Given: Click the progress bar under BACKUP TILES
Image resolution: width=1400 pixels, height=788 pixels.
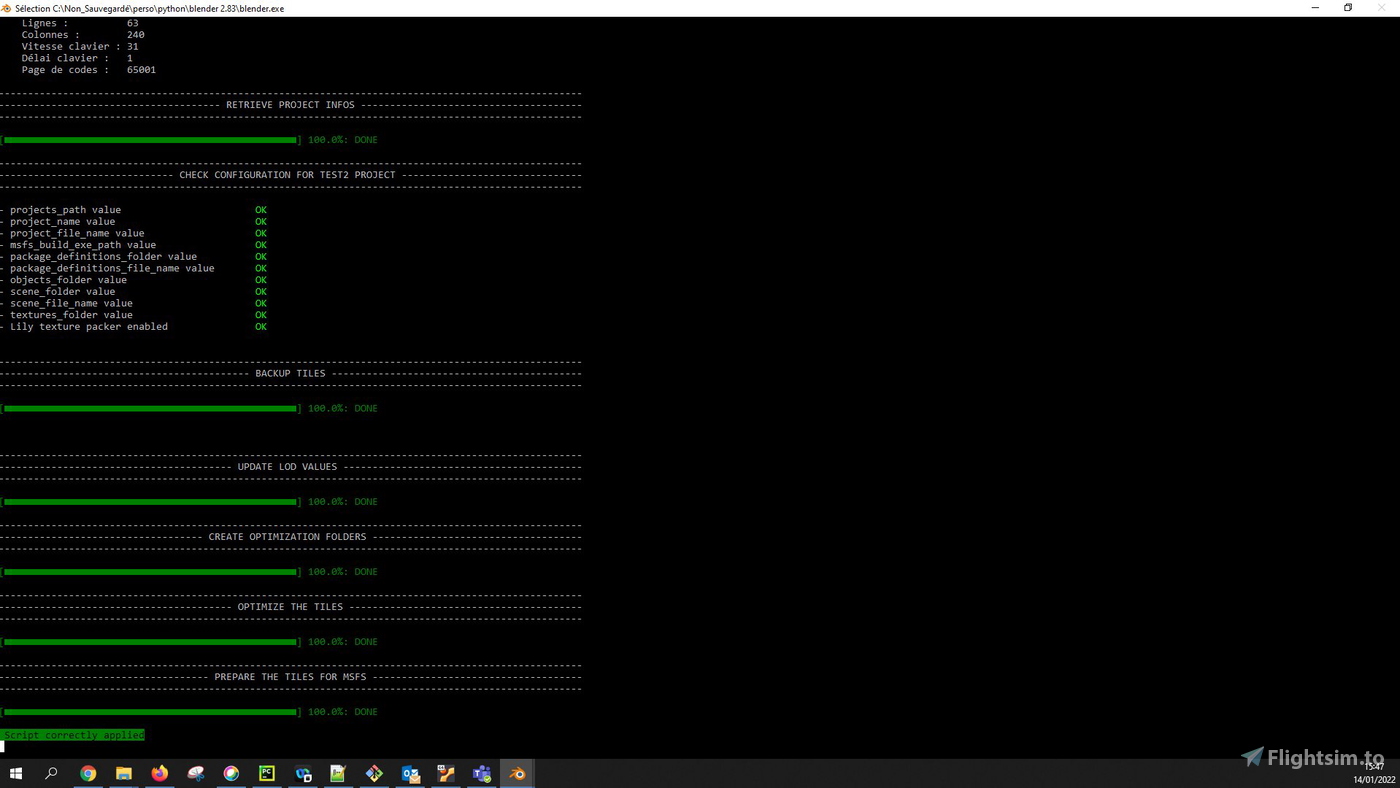Looking at the screenshot, I should point(150,408).
